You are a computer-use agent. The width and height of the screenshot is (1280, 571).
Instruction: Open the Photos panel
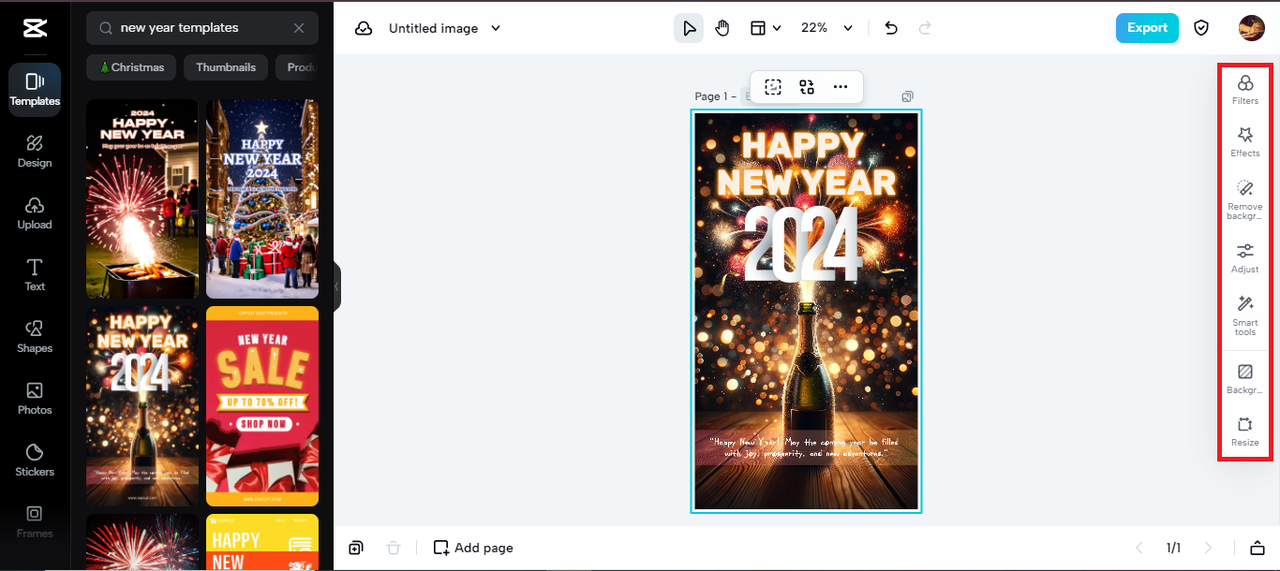tap(34, 398)
